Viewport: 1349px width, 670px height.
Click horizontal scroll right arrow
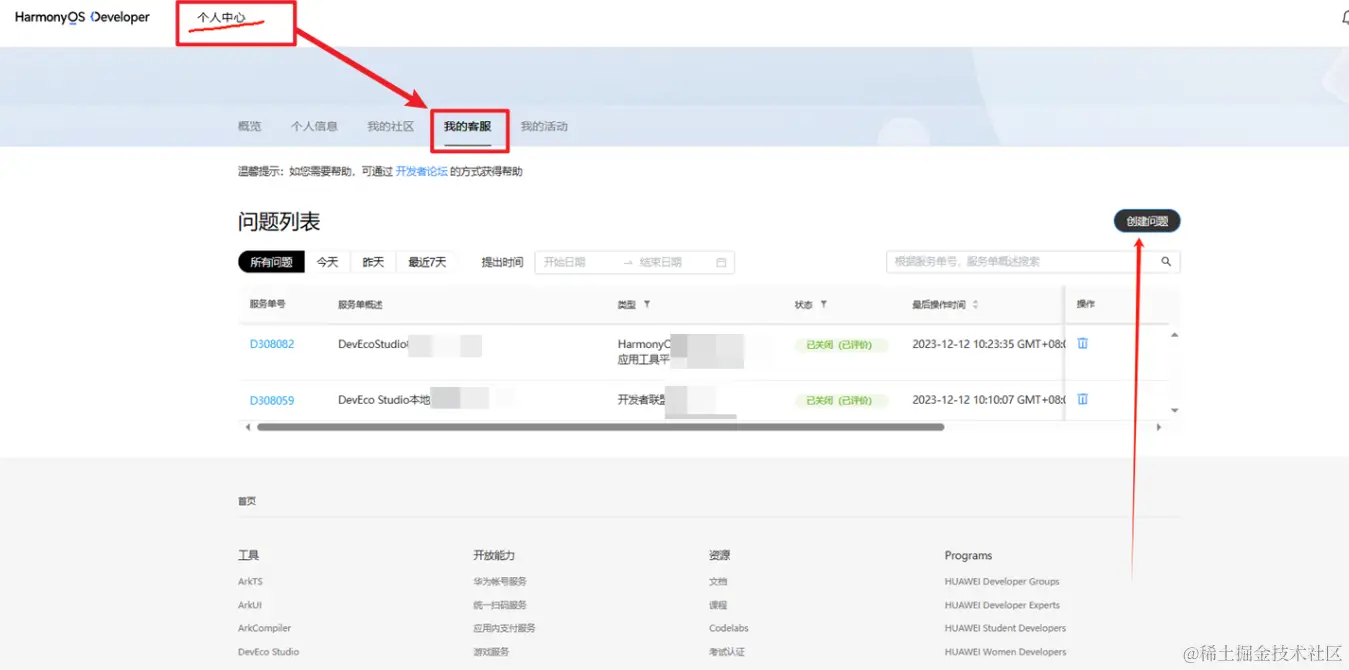coord(1158,427)
